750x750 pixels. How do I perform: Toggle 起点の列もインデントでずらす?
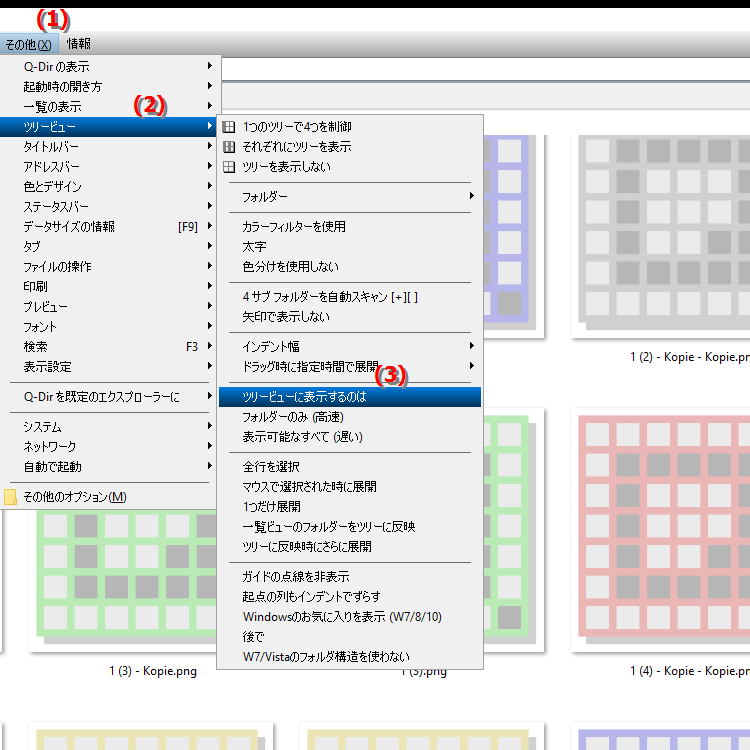point(350,597)
